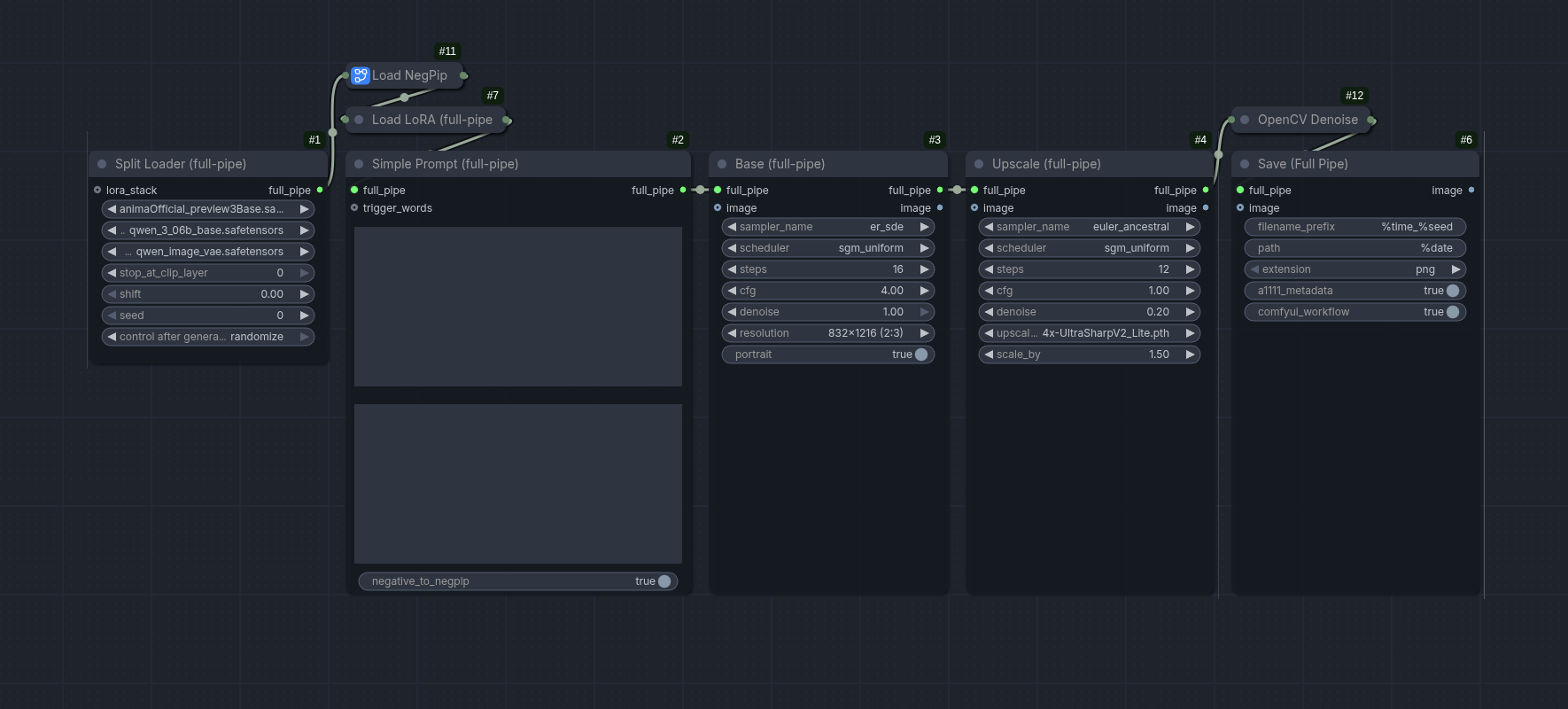Click the trigger_words input port
Viewport: 1568px width, 709px height.
(x=354, y=208)
